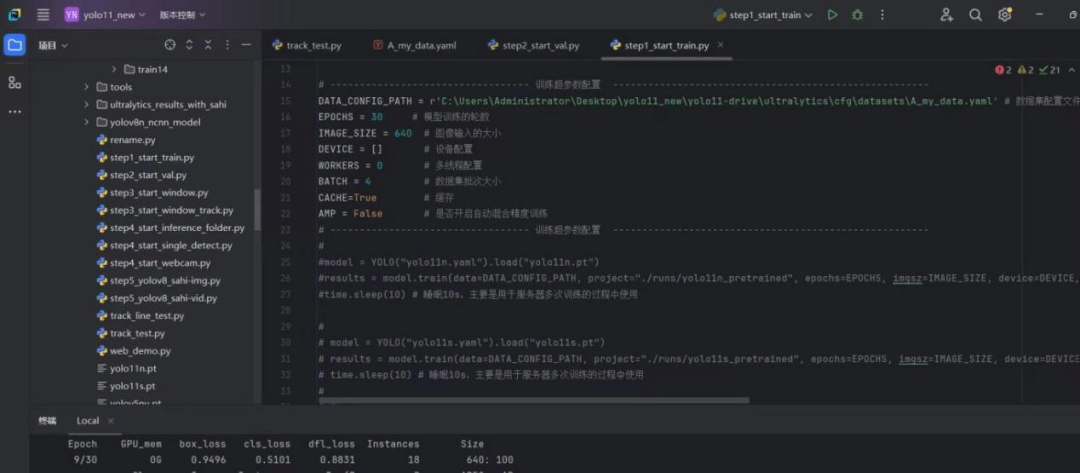Select step5_yolov8_sahi-vid.py file
The image size is (1080, 473).
tap(156, 298)
